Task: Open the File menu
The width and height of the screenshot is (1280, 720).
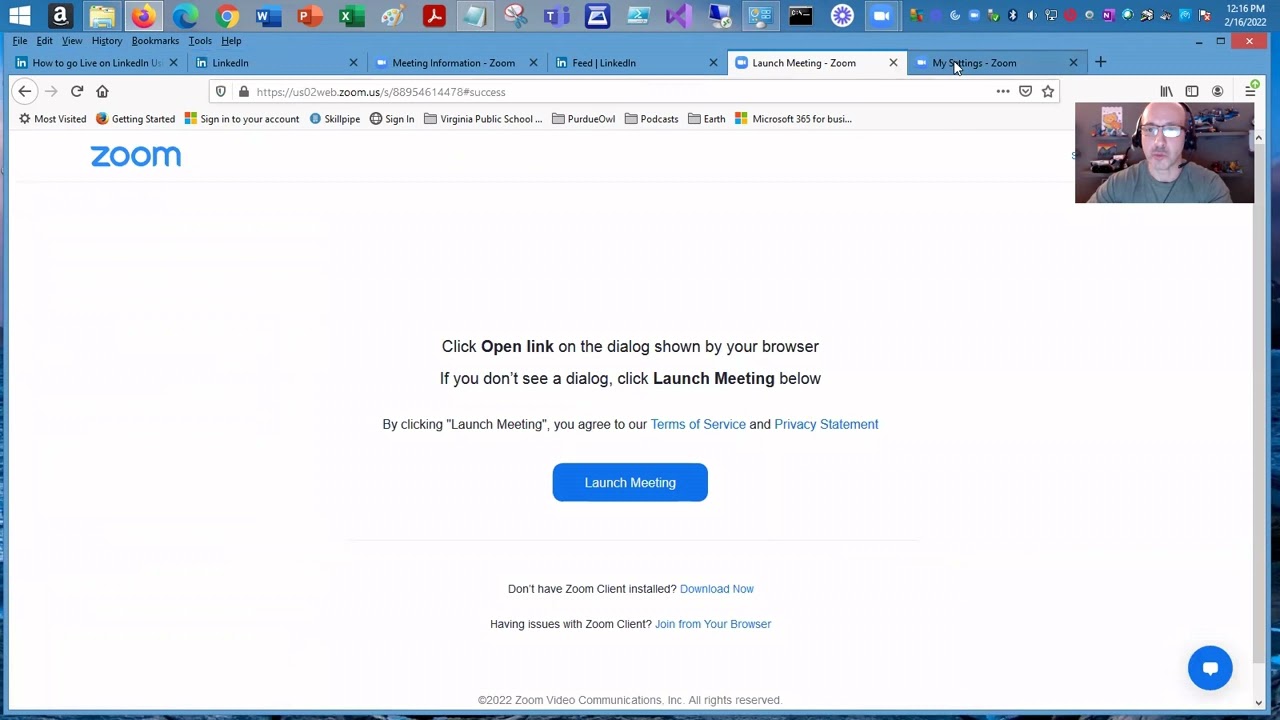Action: 20,41
